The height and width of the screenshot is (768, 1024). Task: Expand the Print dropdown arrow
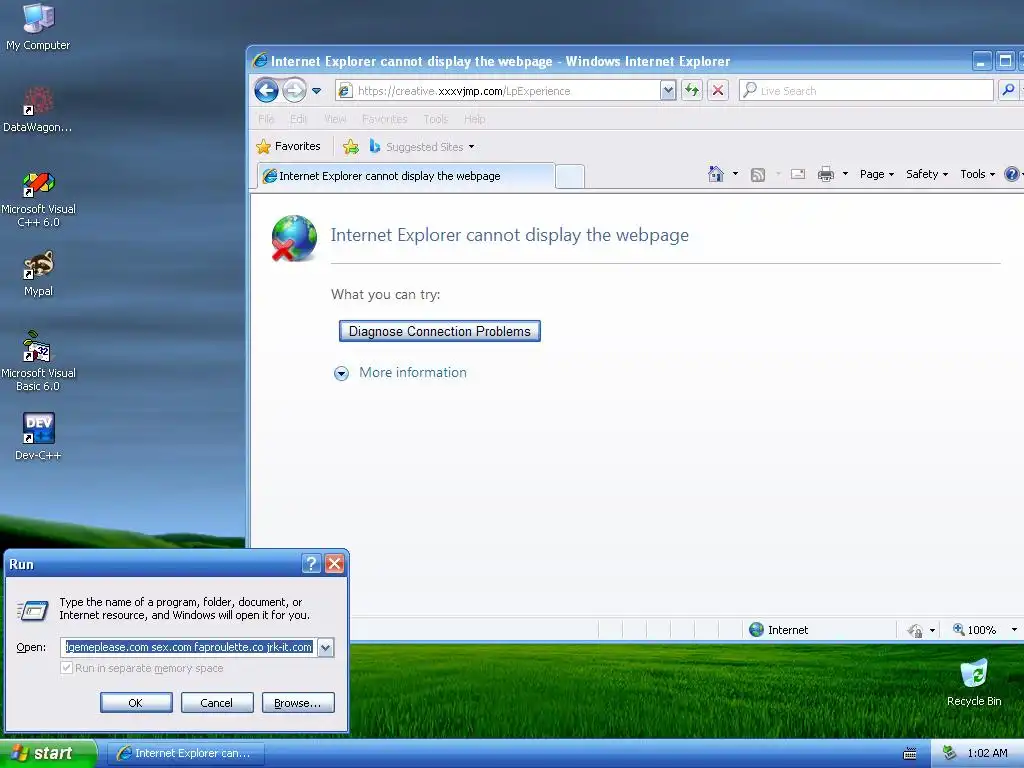845,174
